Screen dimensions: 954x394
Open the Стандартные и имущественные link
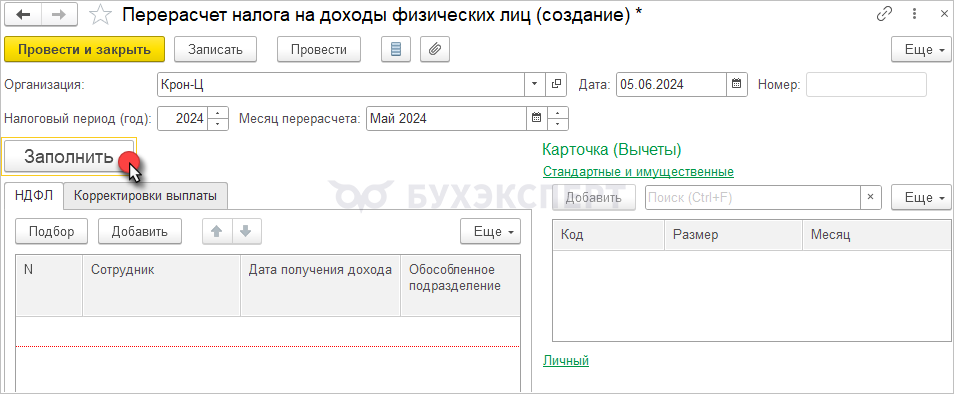638,171
